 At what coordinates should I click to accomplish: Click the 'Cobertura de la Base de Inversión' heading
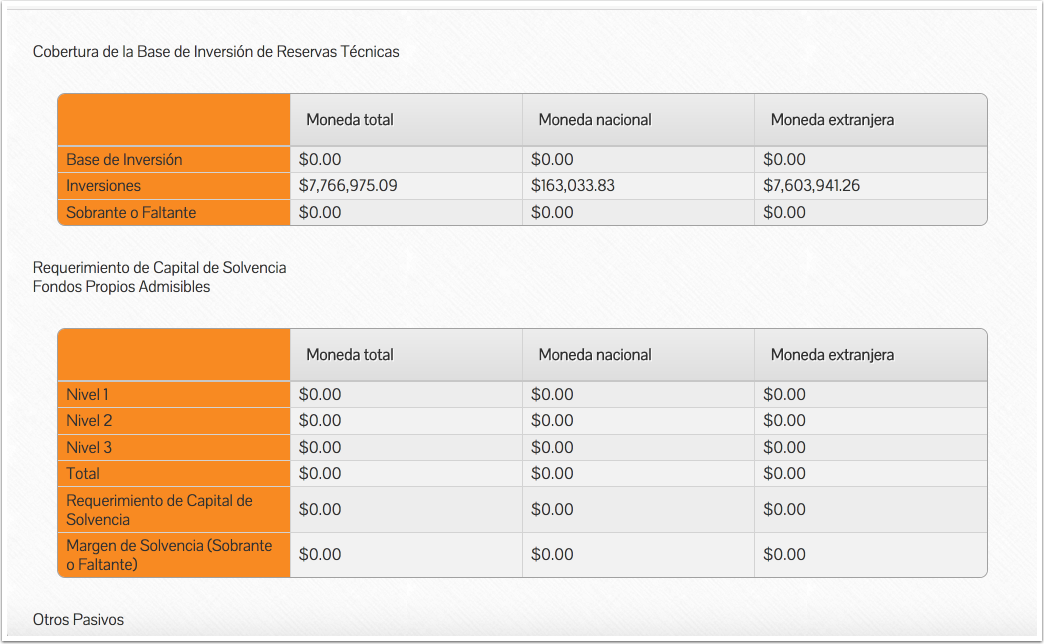(x=215, y=52)
